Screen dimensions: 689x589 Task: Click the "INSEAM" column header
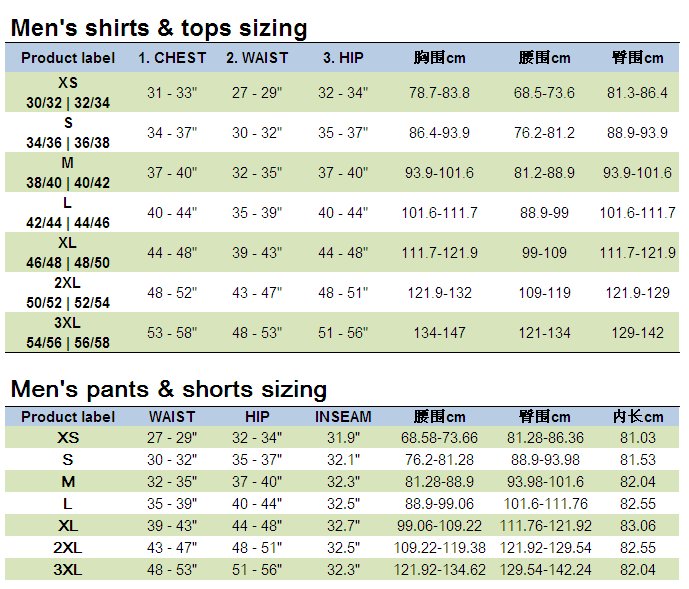[343, 417]
